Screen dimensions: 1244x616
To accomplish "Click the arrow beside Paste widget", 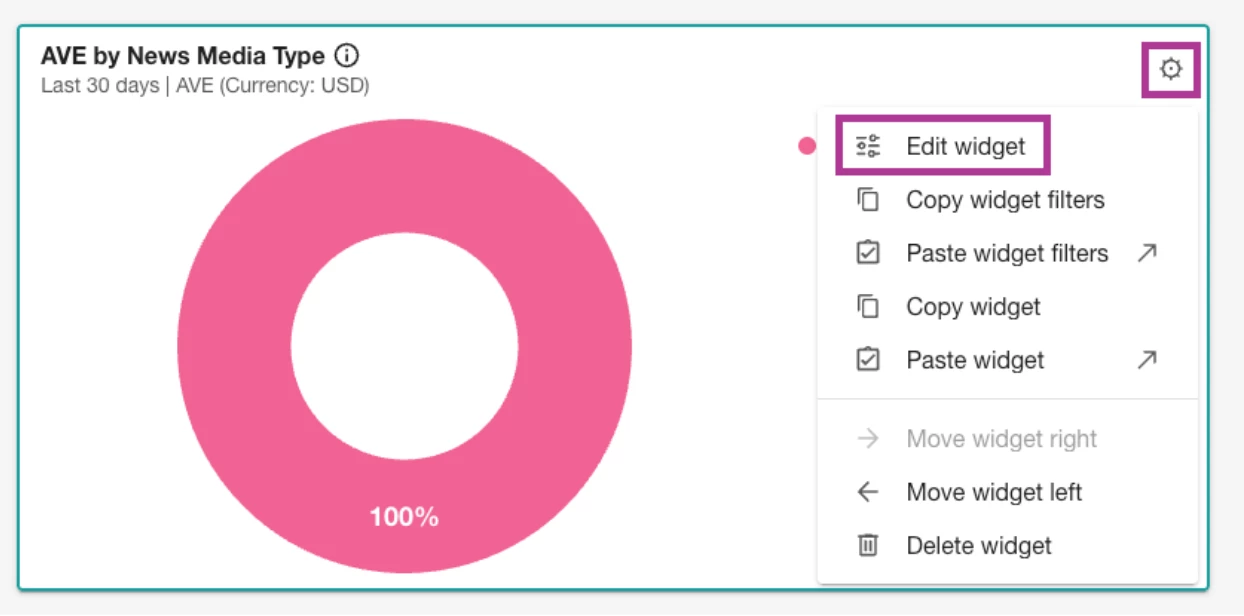I will pyautogui.click(x=1147, y=360).
